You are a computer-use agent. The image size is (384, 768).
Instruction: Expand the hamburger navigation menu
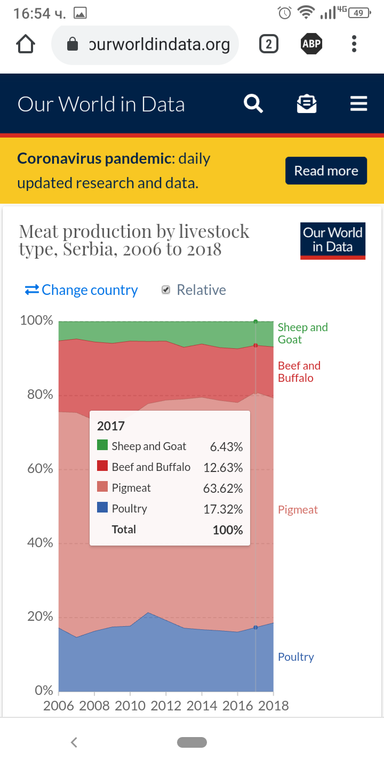tap(359, 104)
